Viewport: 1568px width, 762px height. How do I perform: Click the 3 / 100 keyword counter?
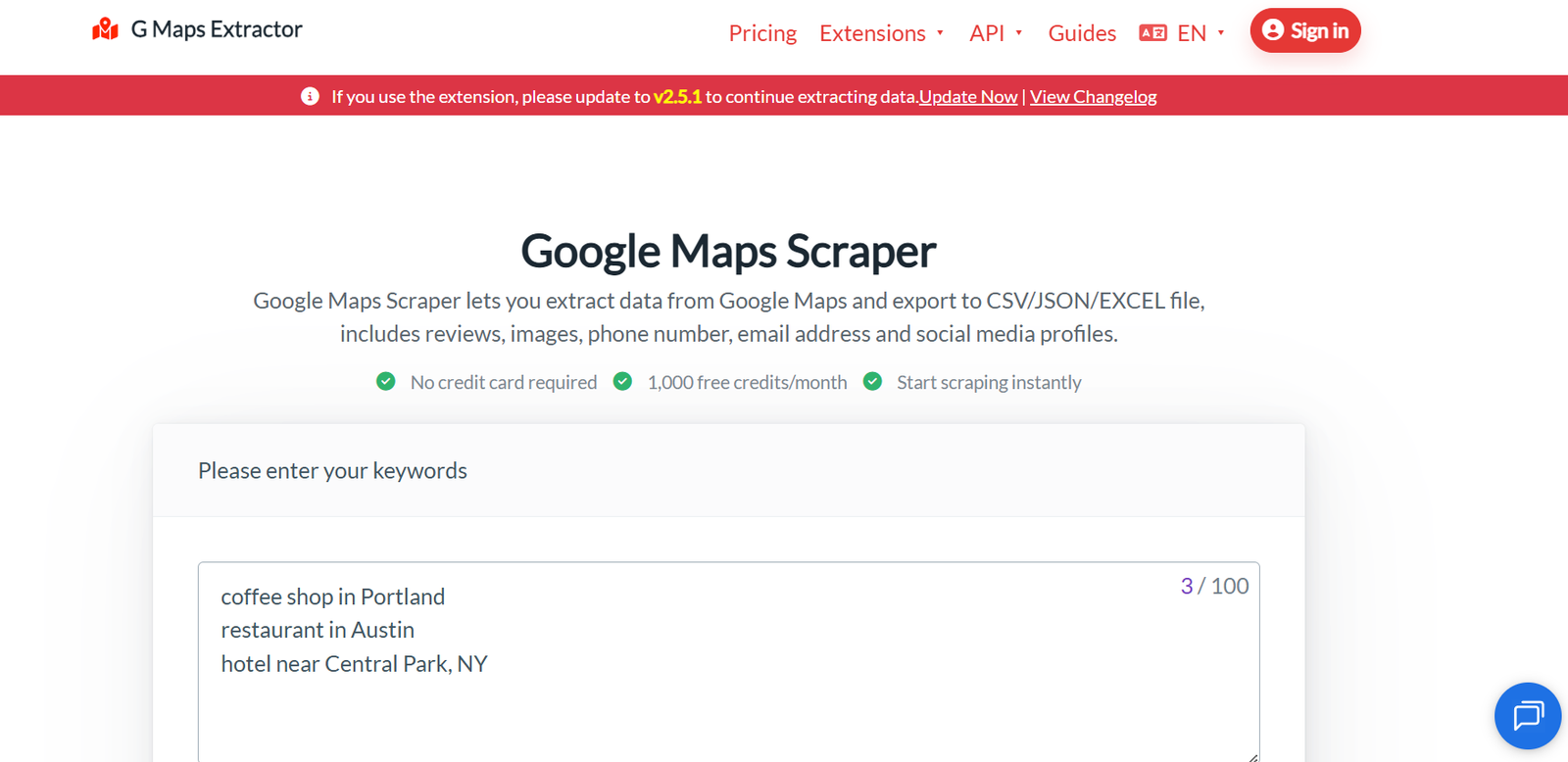point(1214,586)
